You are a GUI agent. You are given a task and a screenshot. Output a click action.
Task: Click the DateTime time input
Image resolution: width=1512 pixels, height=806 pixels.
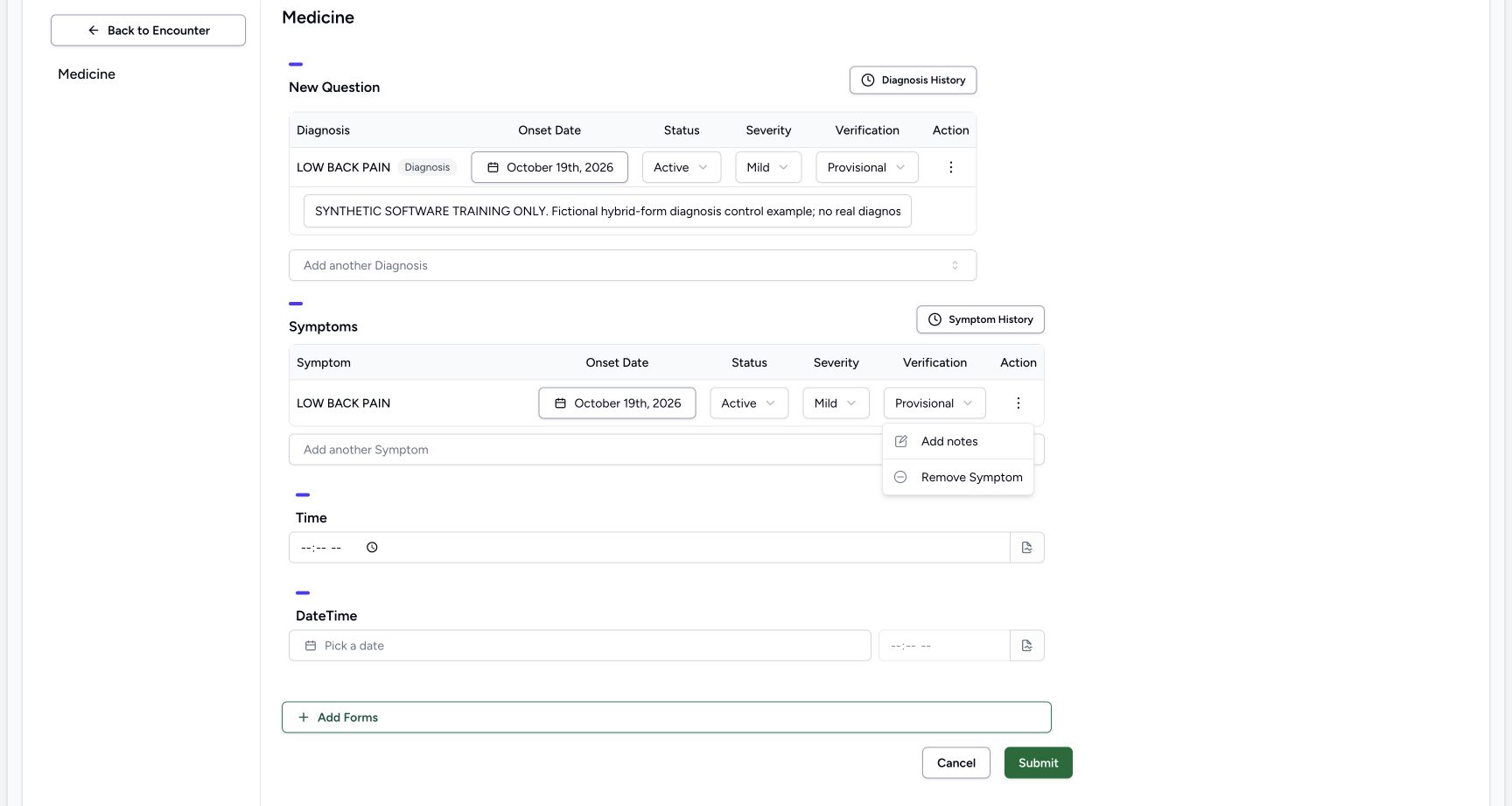[944, 646]
